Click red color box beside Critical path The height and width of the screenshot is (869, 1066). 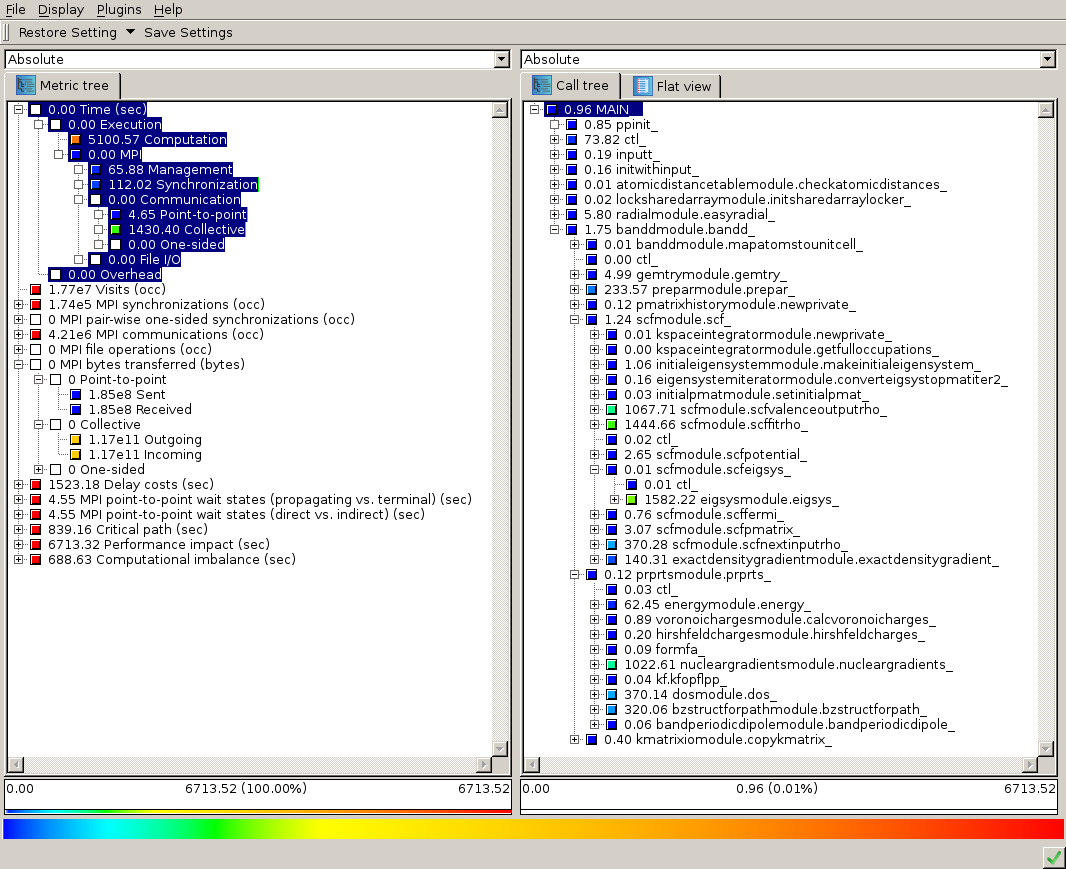pyautogui.click(x=36, y=530)
